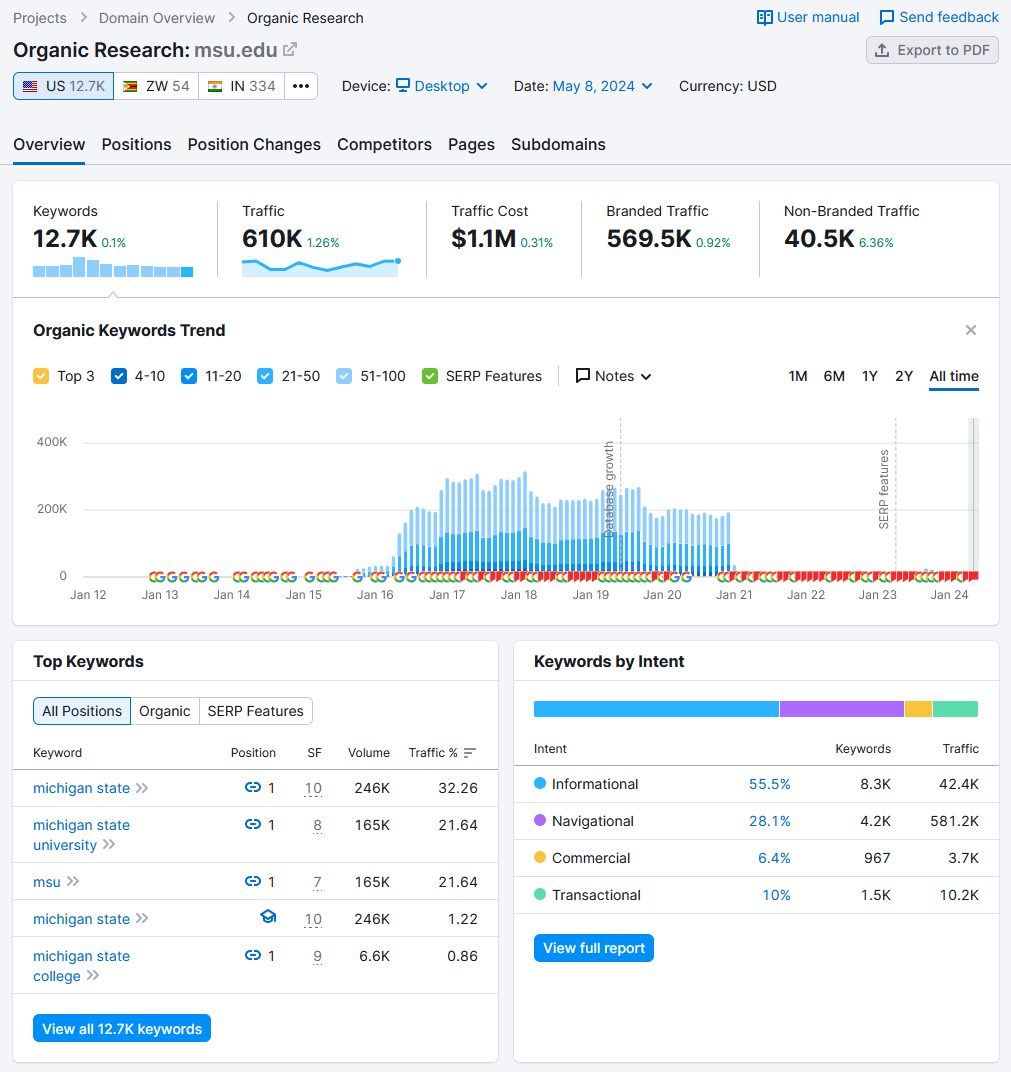Disable the SERP Features checkbox
This screenshot has height=1072, width=1011.
pyautogui.click(x=430, y=376)
